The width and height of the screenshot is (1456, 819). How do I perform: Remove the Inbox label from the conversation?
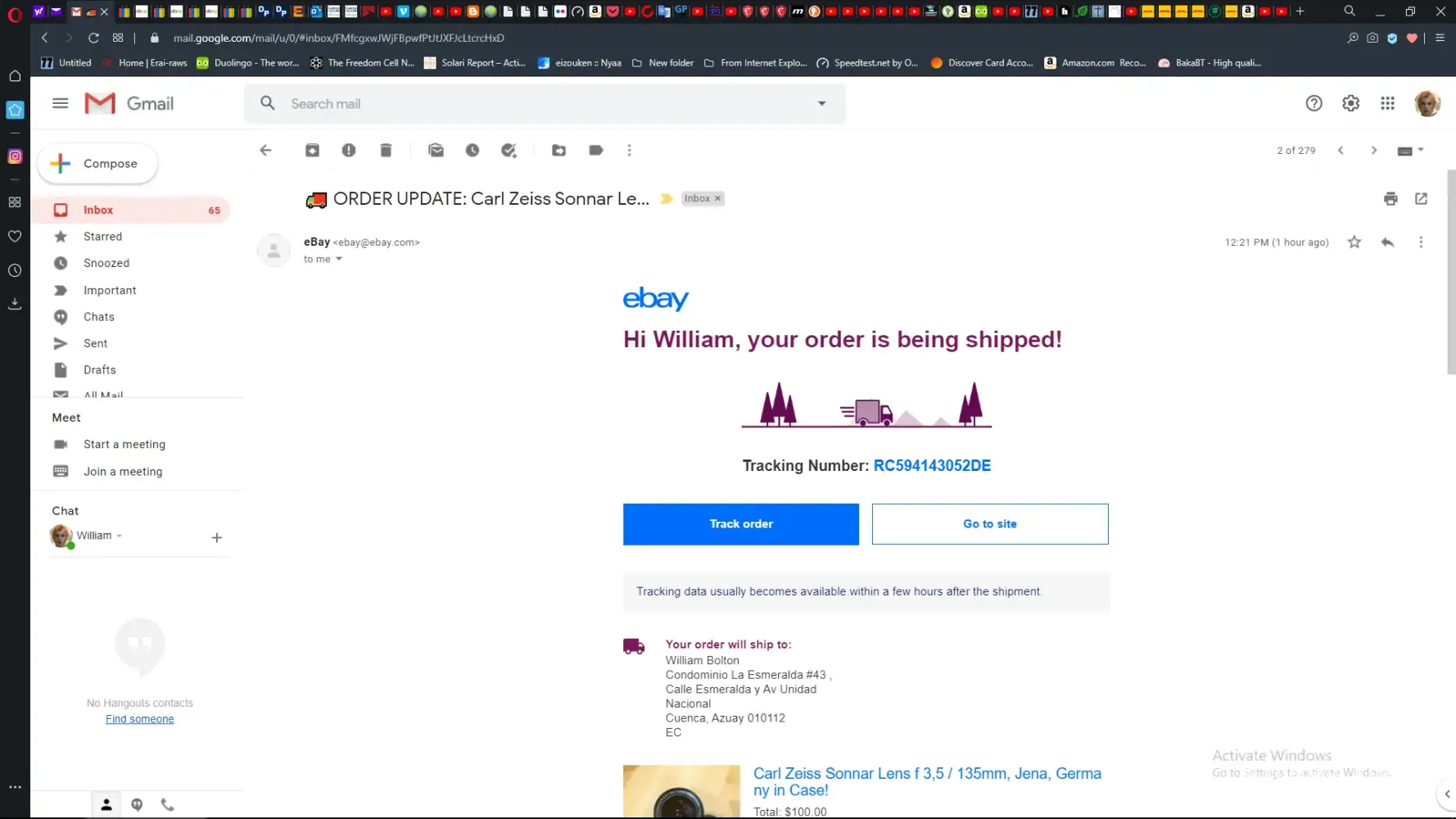click(717, 198)
